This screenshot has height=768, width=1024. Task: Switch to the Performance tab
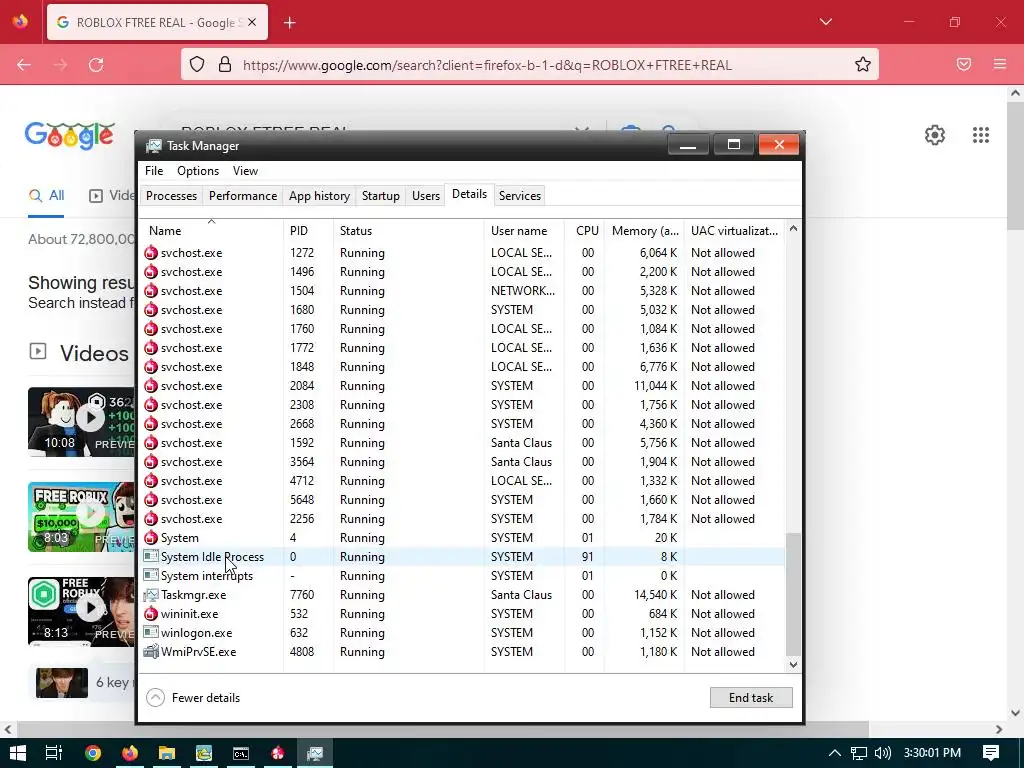[x=242, y=196]
